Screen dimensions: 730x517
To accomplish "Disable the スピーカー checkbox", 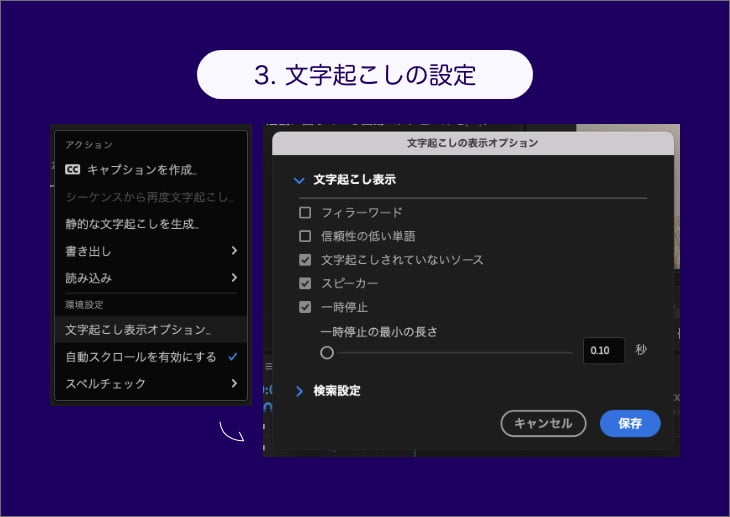I will coord(305,284).
